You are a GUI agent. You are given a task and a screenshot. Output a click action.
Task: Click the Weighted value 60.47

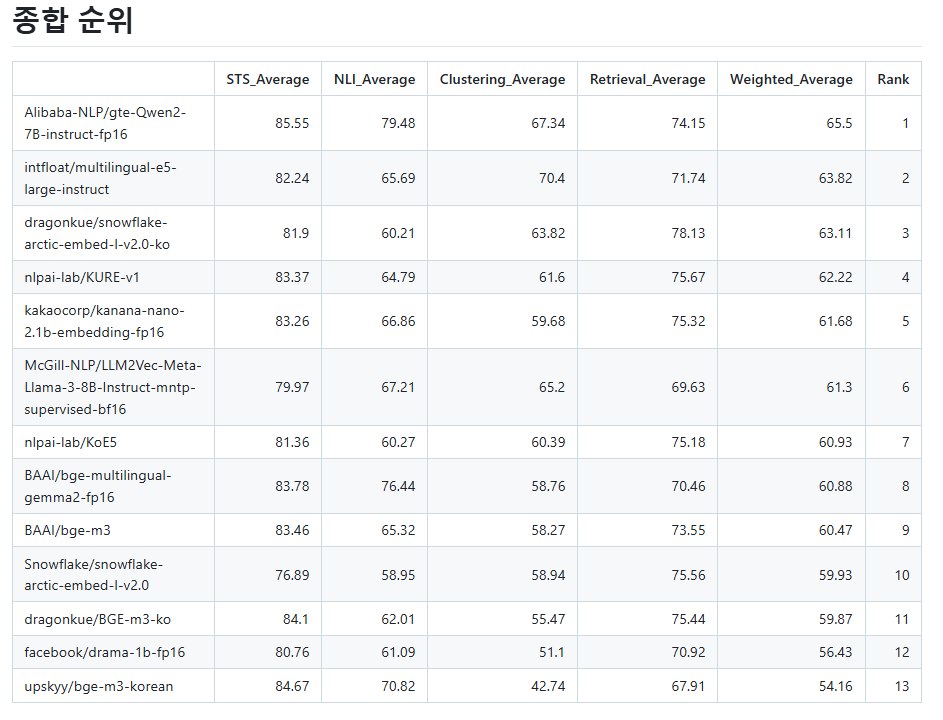pos(835,530)
